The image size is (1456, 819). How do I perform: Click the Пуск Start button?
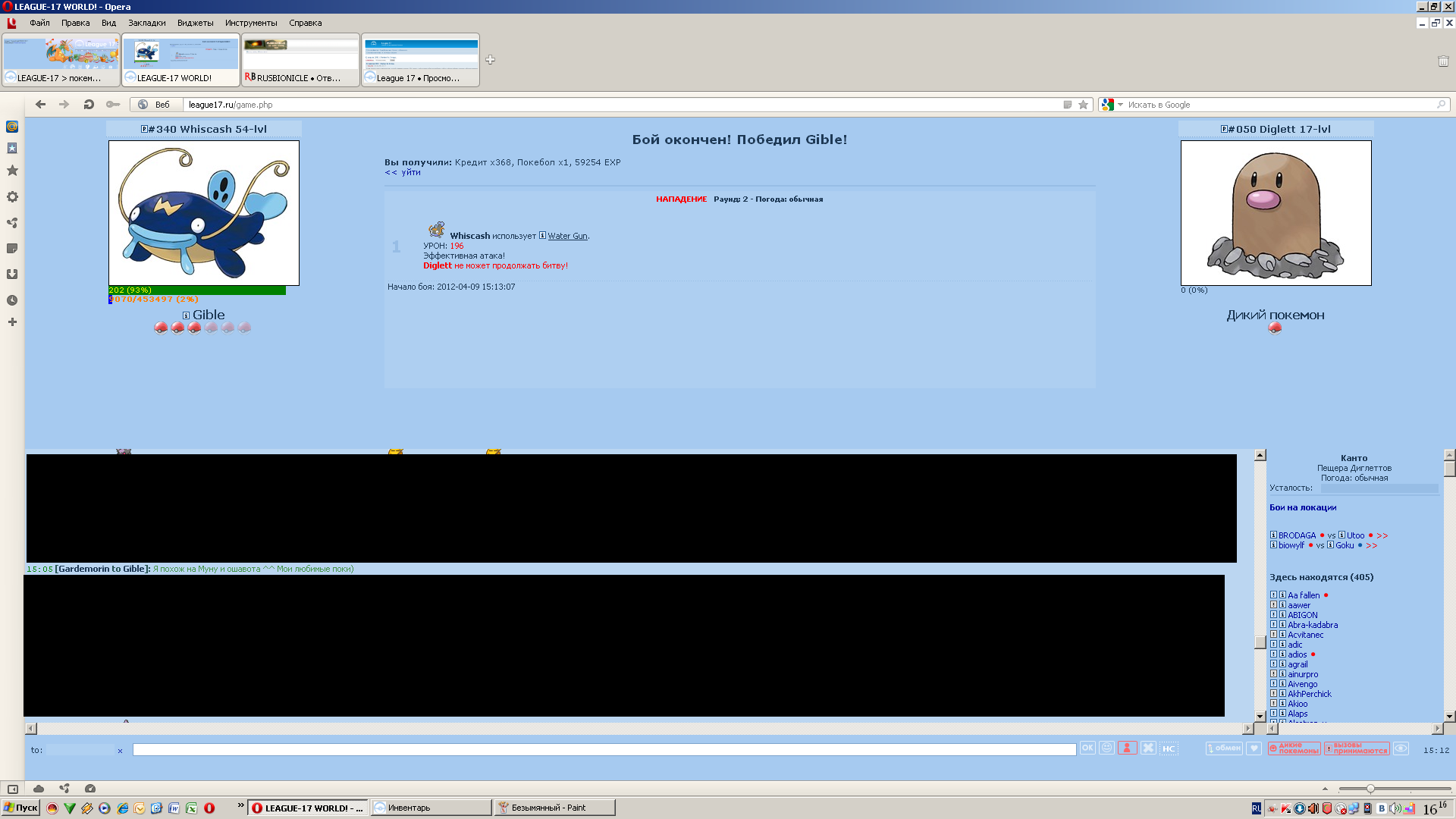20,808
